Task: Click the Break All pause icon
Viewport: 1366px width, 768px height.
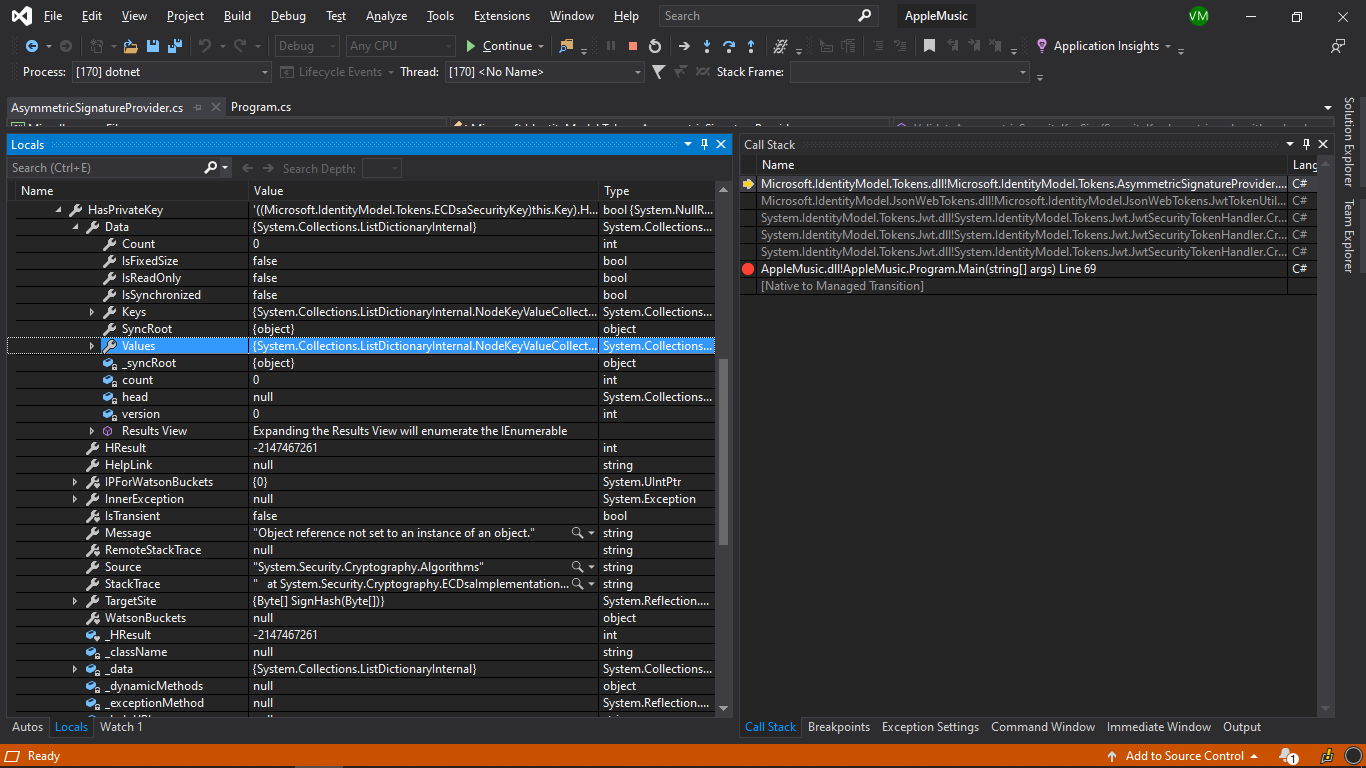Action: point(612,46)
